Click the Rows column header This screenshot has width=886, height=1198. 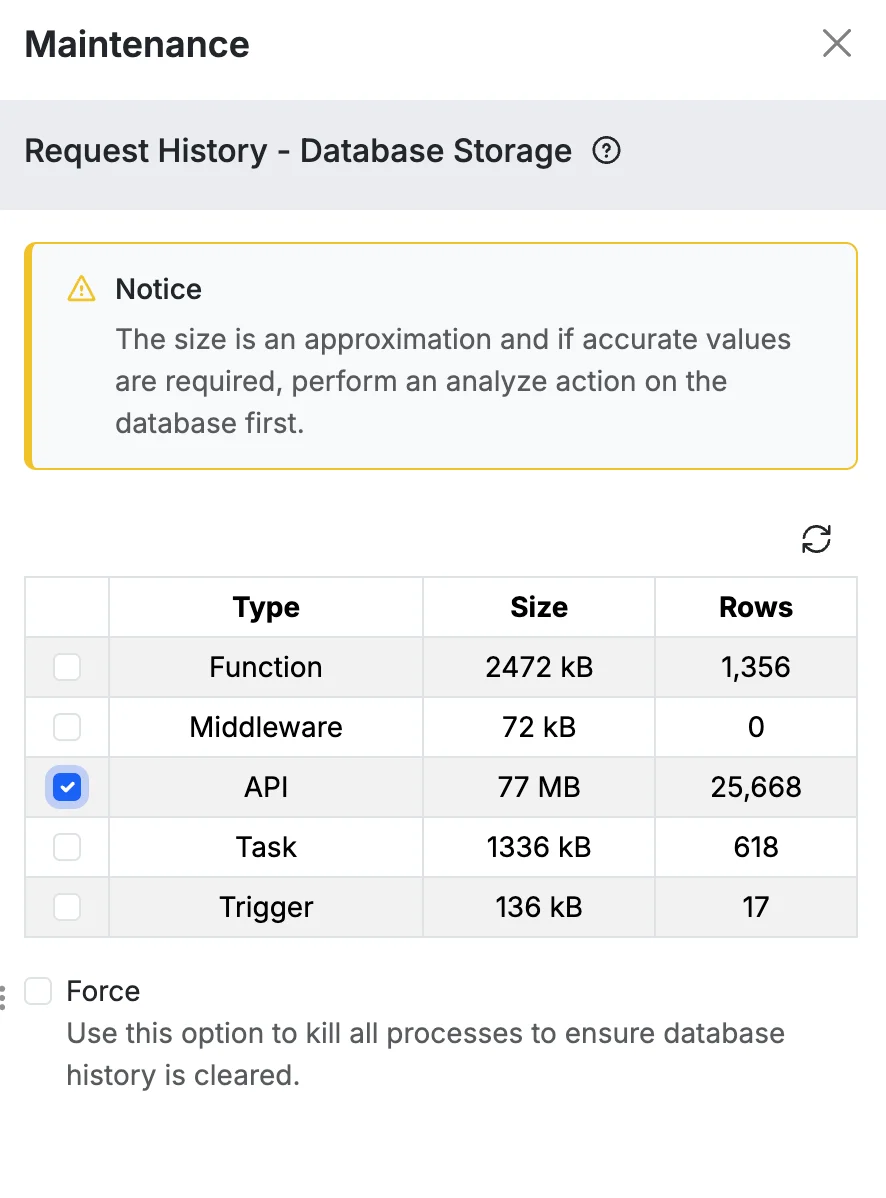click(756, 607)
